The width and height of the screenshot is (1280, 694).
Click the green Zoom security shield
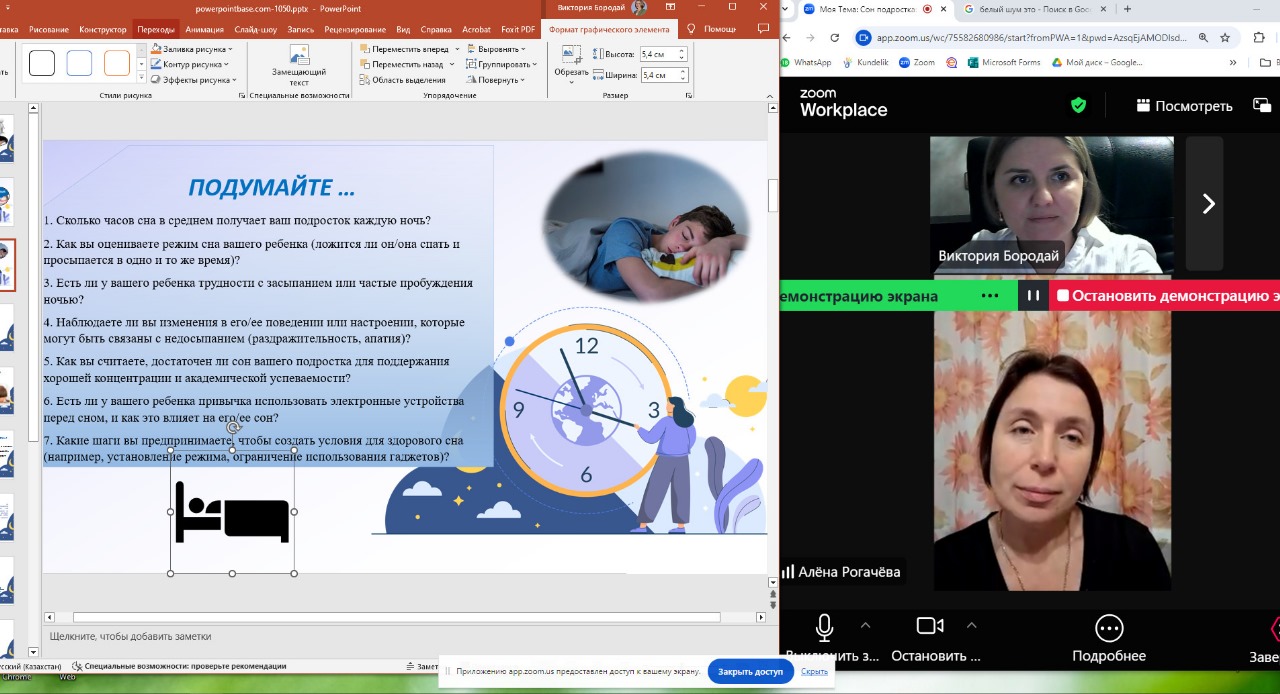(1078, 105)
